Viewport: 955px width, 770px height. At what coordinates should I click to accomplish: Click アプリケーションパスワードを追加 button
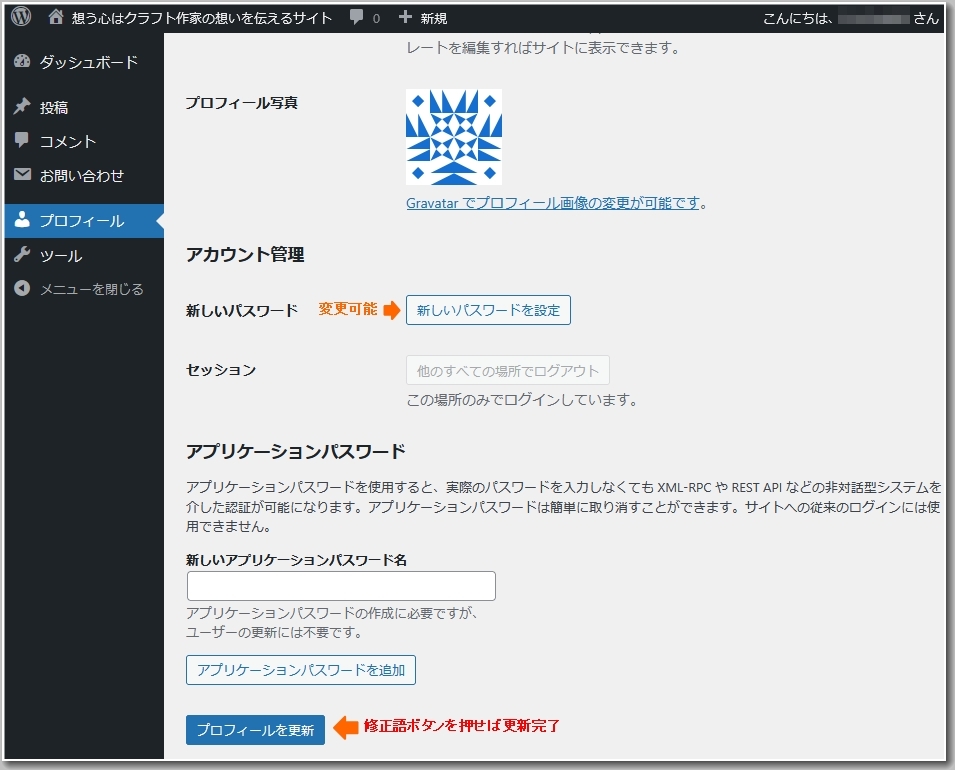click(301, 670)
